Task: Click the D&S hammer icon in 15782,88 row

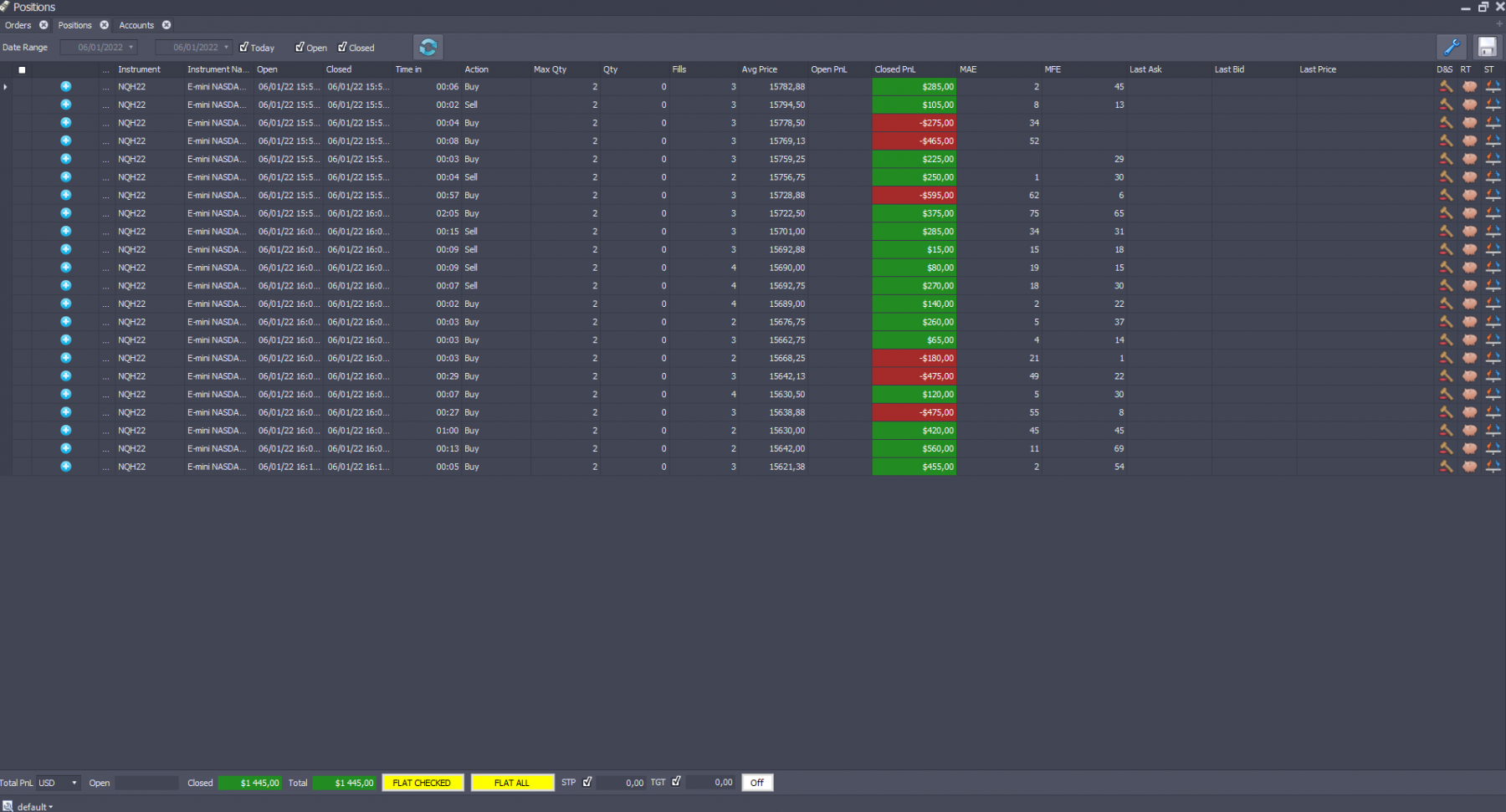Action: tap(1446, 86)
